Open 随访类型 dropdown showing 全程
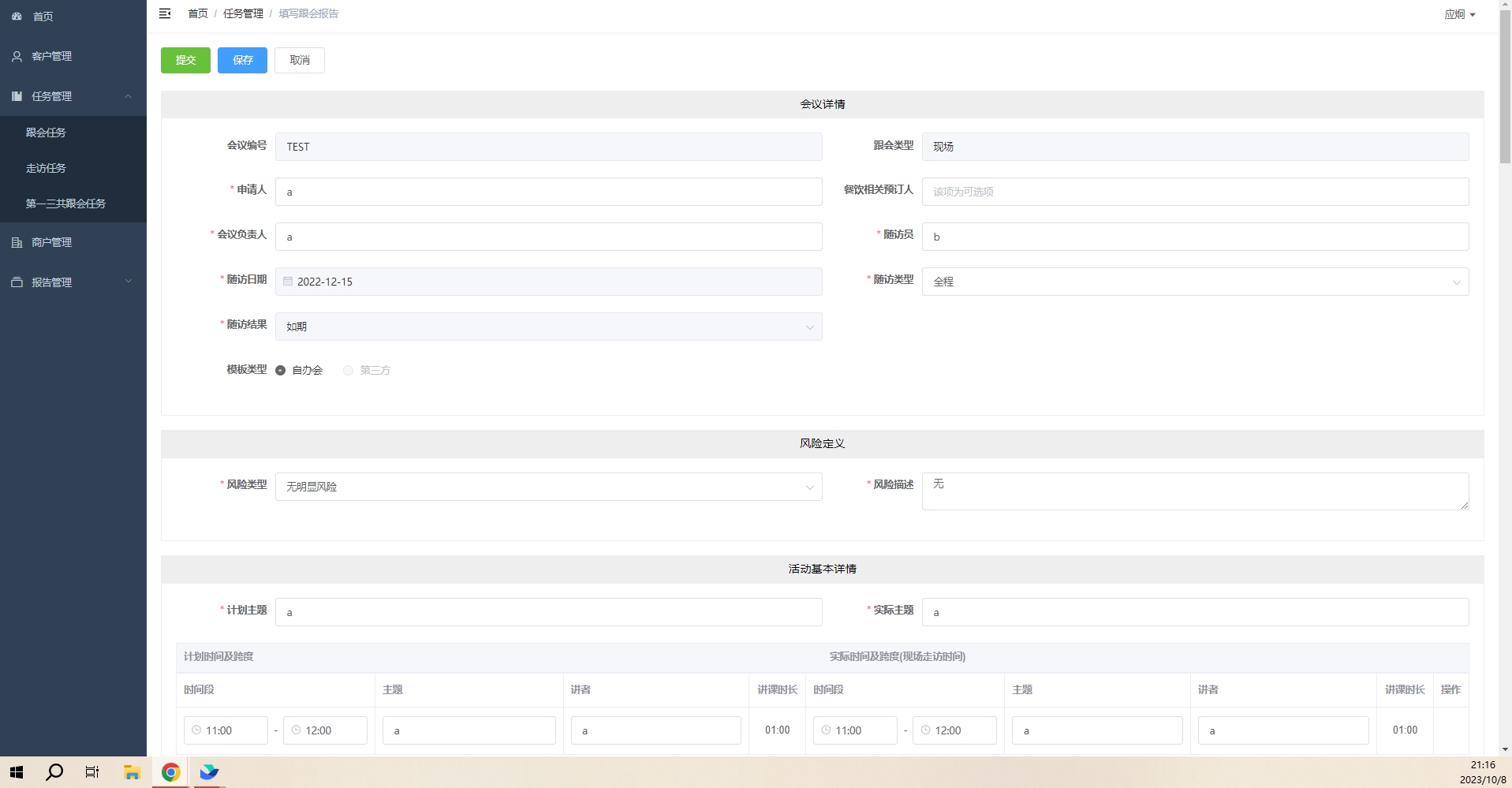 point(1195,282)
